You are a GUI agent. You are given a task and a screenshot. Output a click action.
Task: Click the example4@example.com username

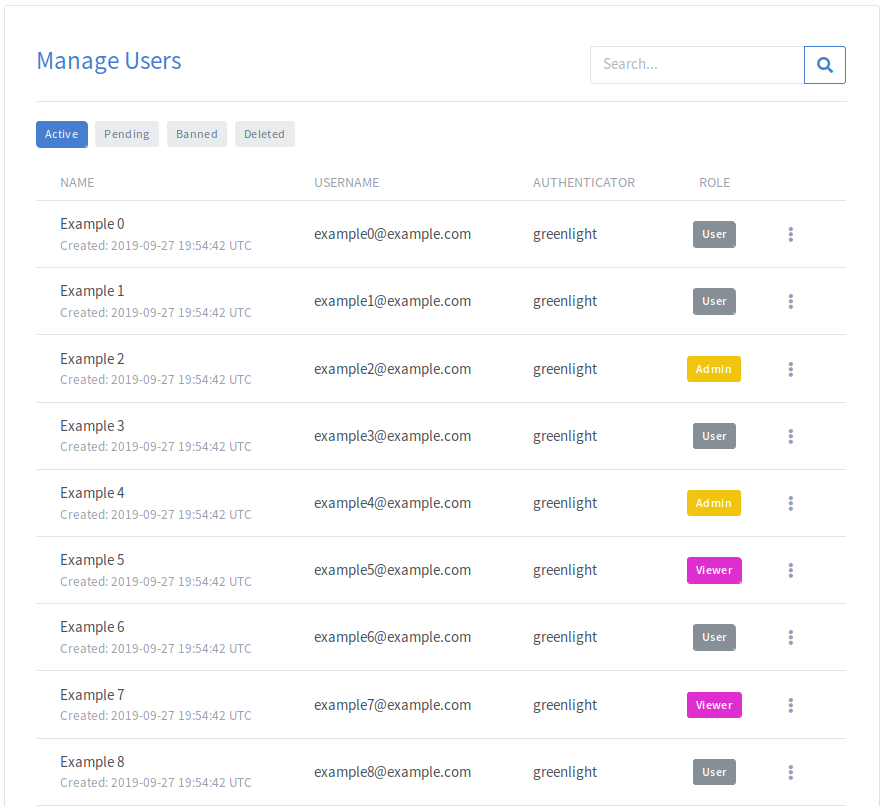[x=392, y=503]
